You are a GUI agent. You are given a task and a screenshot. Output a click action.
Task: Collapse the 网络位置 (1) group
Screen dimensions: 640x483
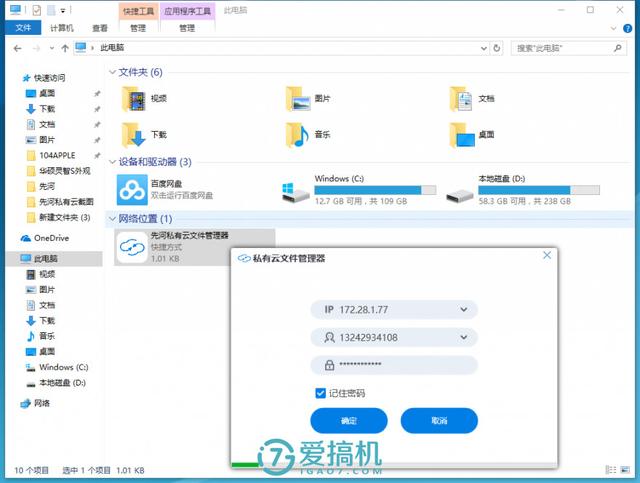click(112, 219)
